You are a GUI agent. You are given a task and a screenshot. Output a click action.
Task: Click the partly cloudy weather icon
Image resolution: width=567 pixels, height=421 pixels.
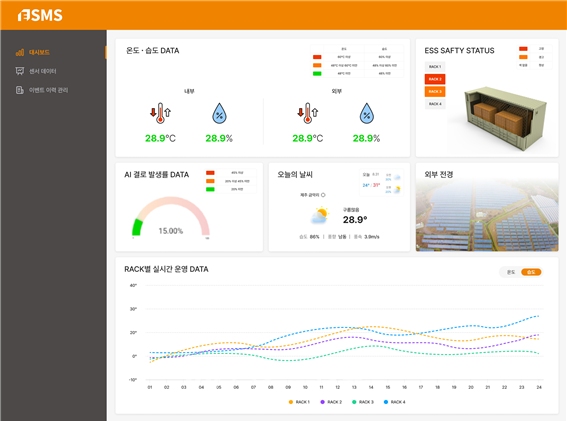tap(320, 215)
